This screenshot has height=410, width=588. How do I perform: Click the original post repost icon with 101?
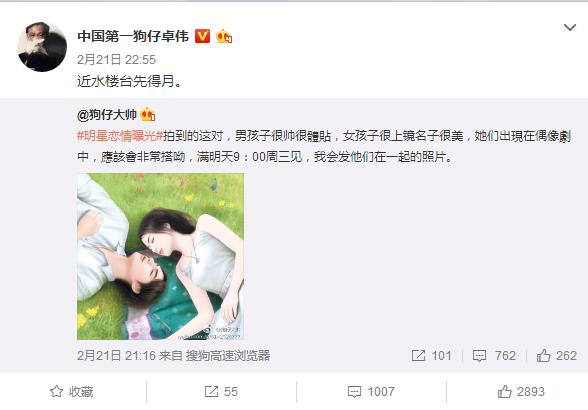[x=431, y=356]
